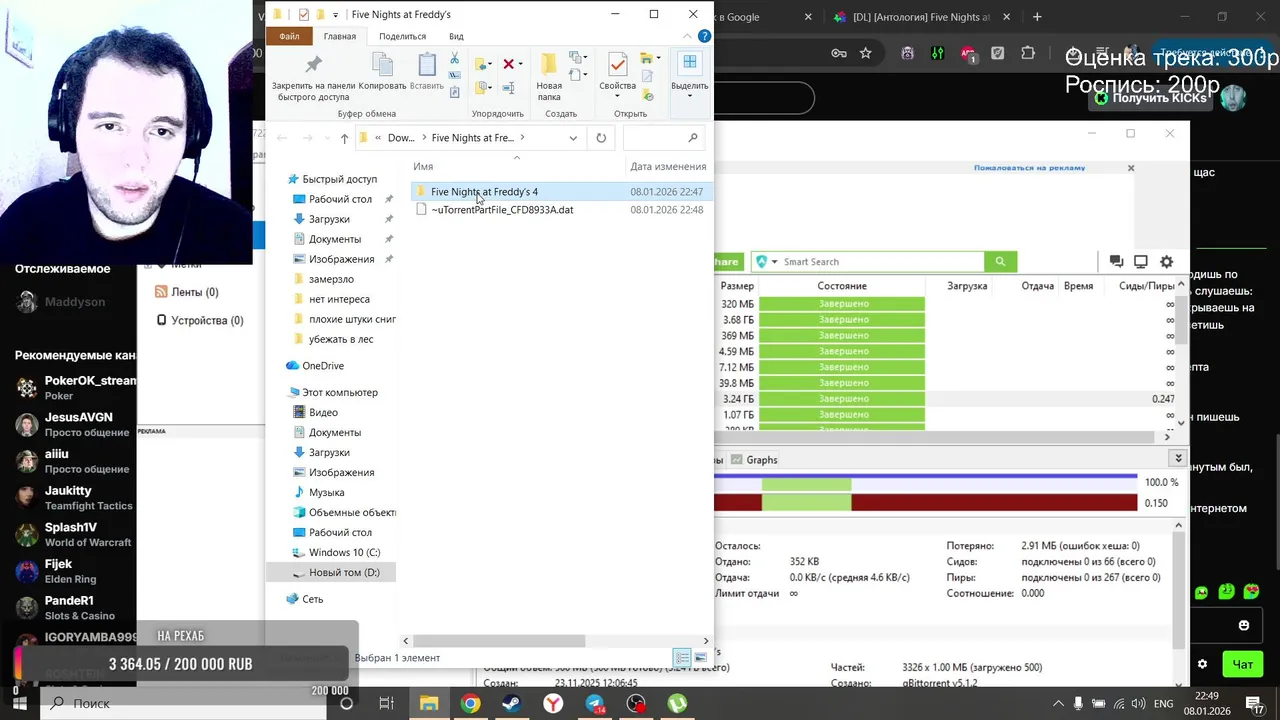Click Chrome password key icon

tap(839, 54)
